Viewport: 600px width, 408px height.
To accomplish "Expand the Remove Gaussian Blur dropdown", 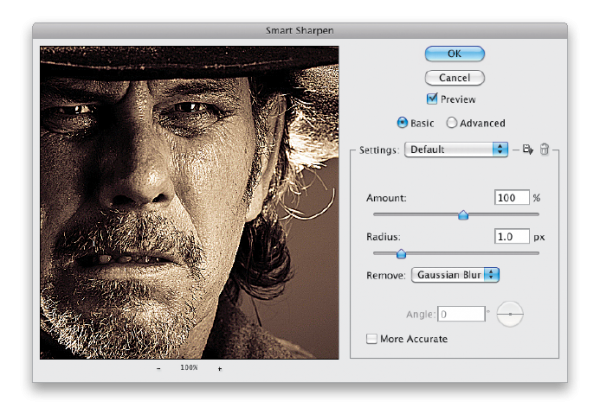I will tap(455, 274).
